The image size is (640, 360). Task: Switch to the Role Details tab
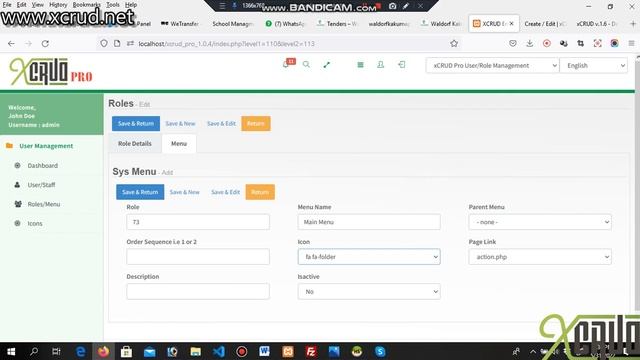click(x=135, y=144)
